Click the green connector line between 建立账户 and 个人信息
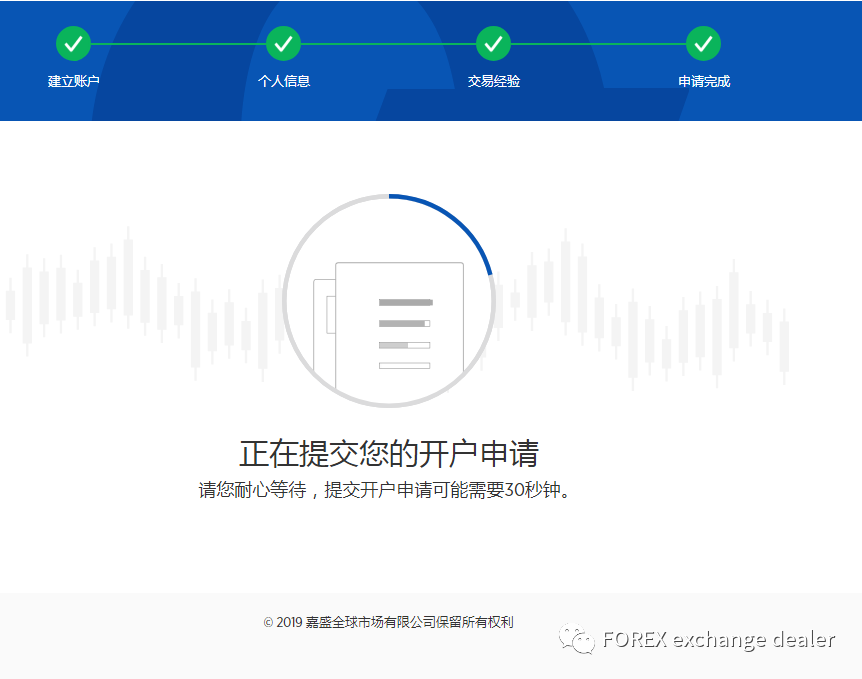Image resolution: width=862 pixels, height=679 pixels. click(178, 43)
